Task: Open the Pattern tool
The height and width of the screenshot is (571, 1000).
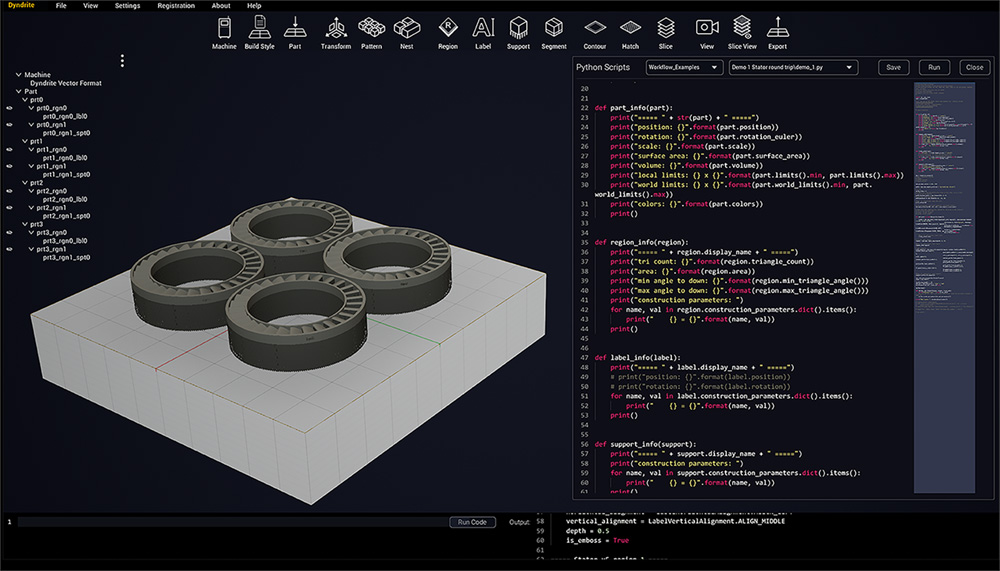Action: pos(372,28)
